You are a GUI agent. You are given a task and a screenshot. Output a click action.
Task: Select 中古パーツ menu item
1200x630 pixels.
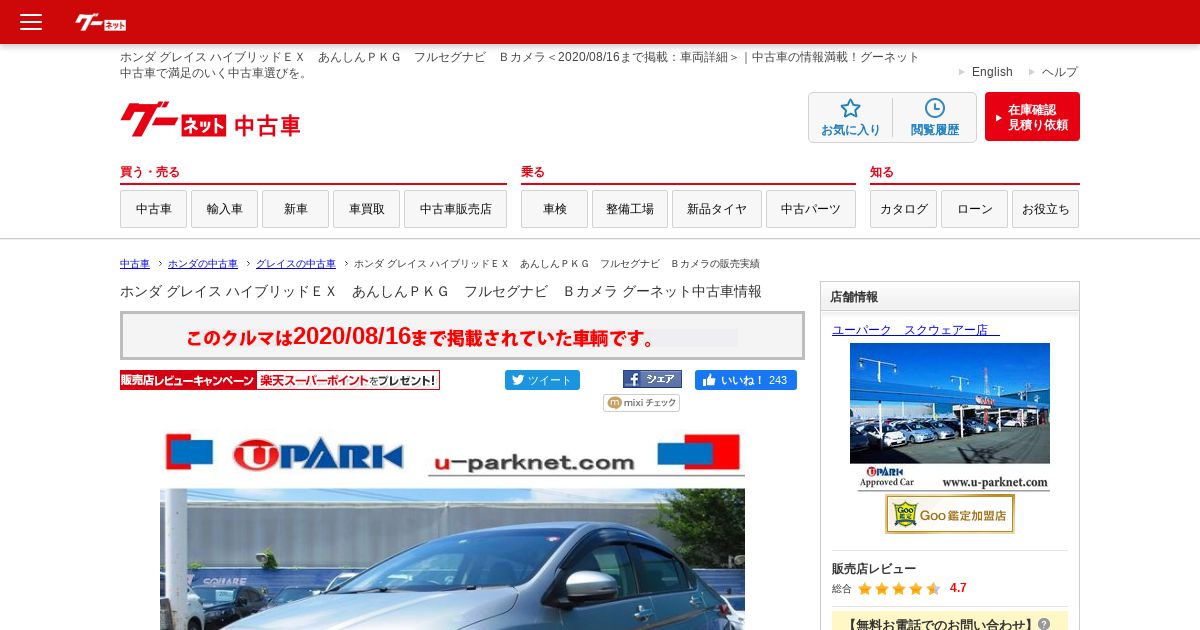pos(811,209)
